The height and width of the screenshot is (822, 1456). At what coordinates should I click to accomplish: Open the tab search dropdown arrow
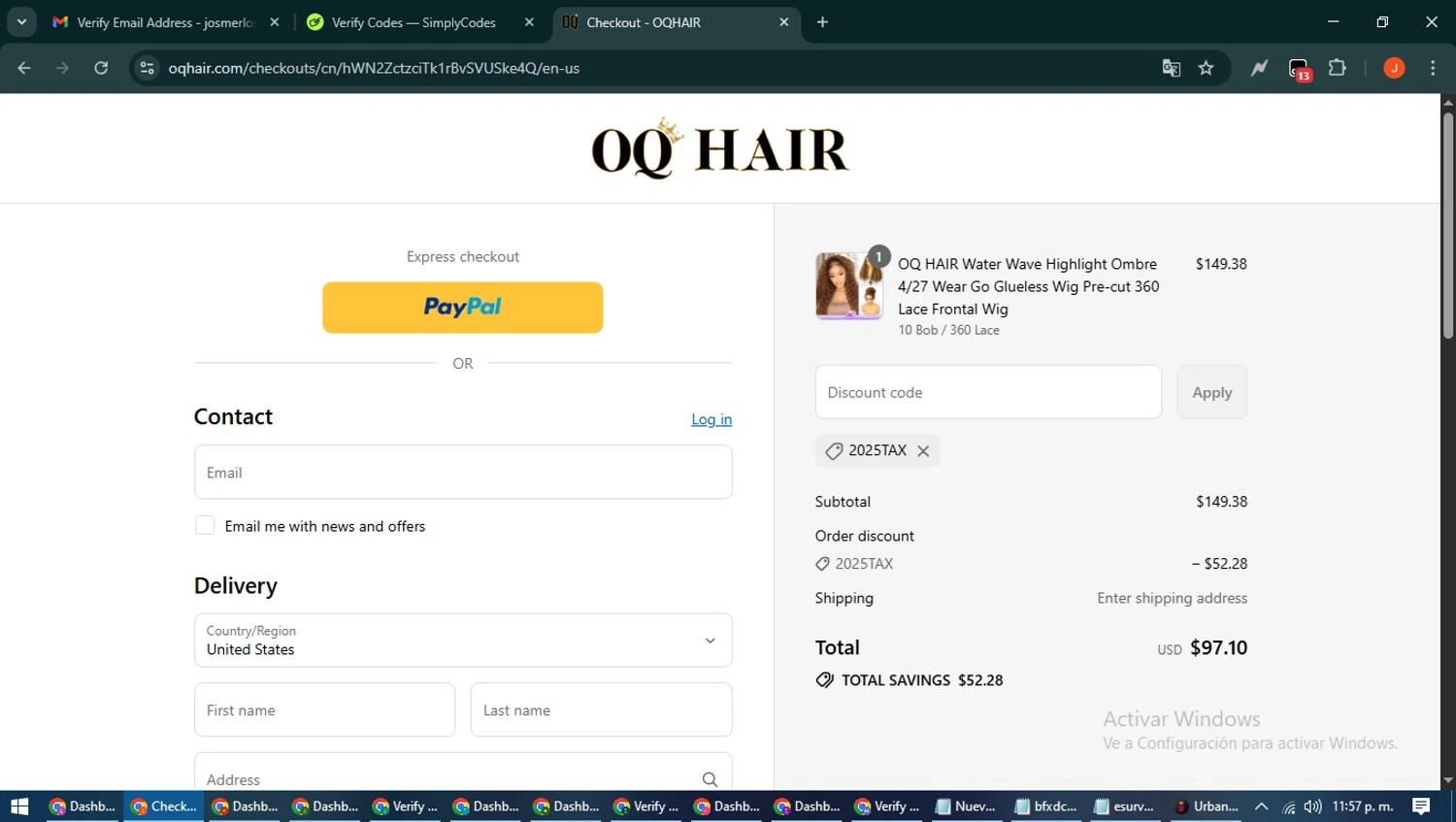click(x=21, y=22)
